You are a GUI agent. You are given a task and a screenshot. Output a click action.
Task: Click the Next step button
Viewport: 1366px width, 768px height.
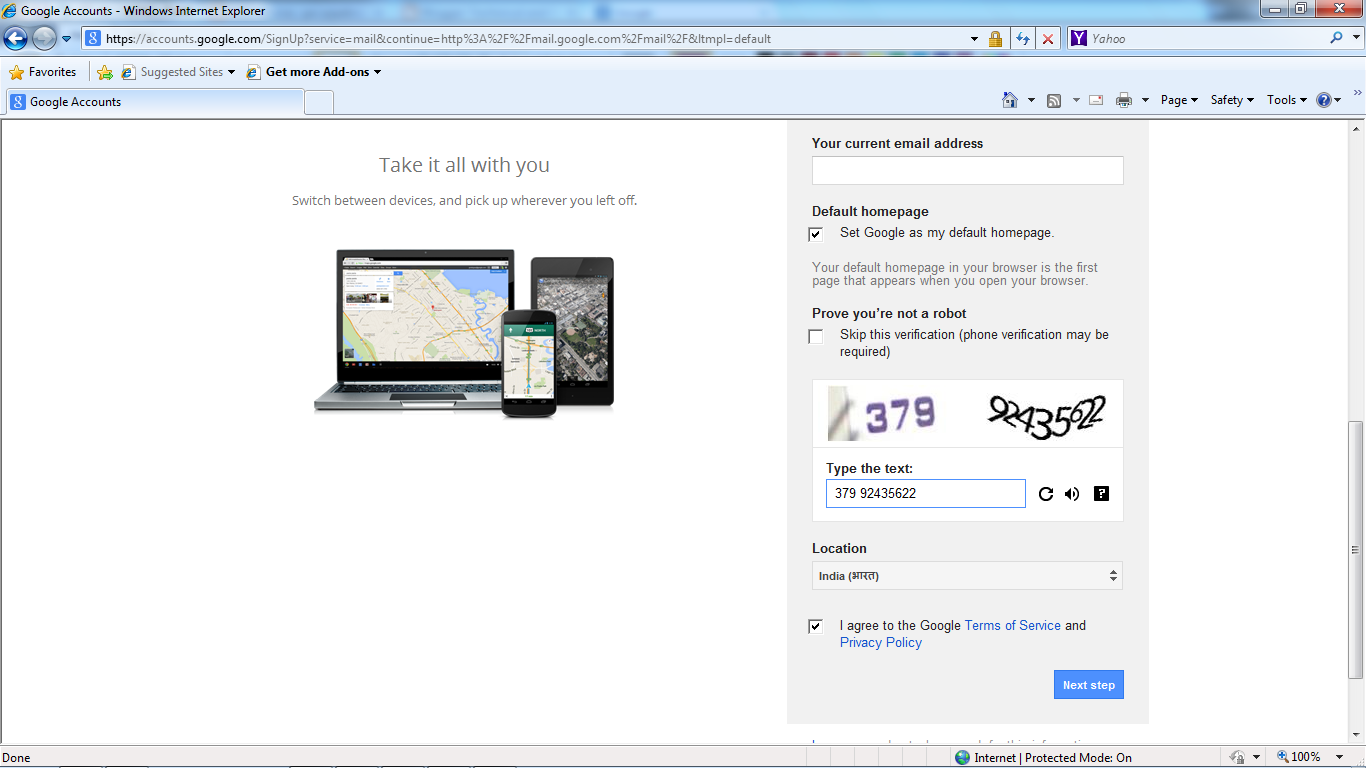[x=1088, y=685]
